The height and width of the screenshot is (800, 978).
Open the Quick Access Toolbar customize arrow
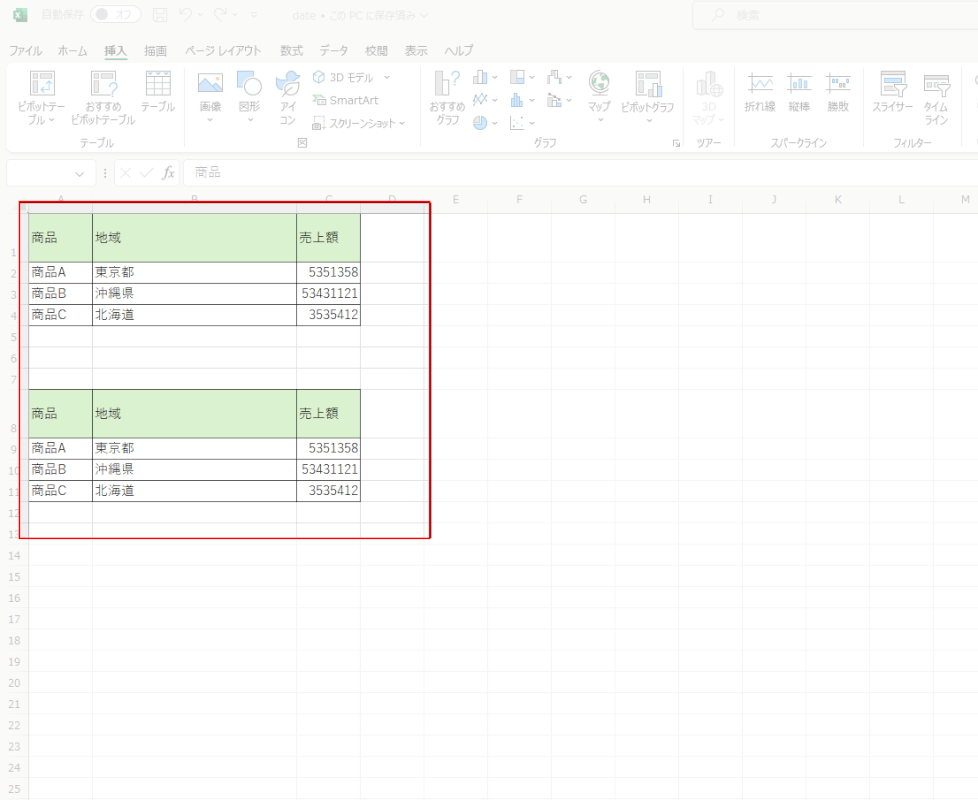(x=254, y=15)
